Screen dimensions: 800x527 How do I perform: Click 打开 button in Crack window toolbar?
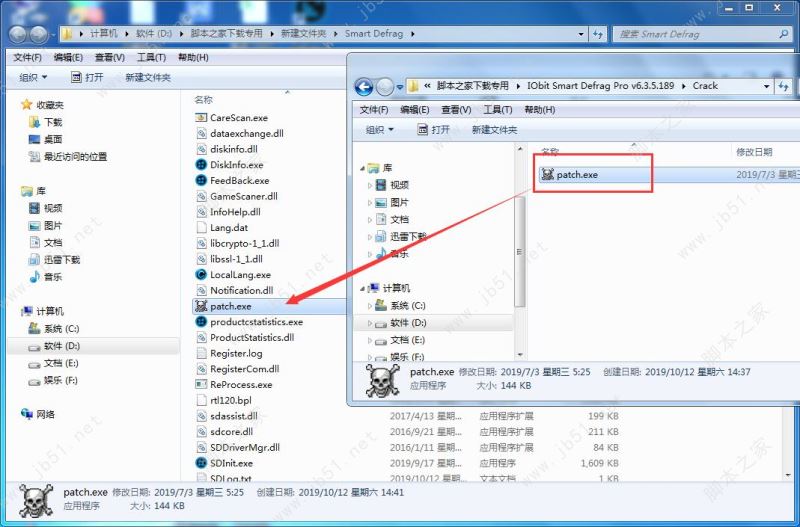(433, 130)
